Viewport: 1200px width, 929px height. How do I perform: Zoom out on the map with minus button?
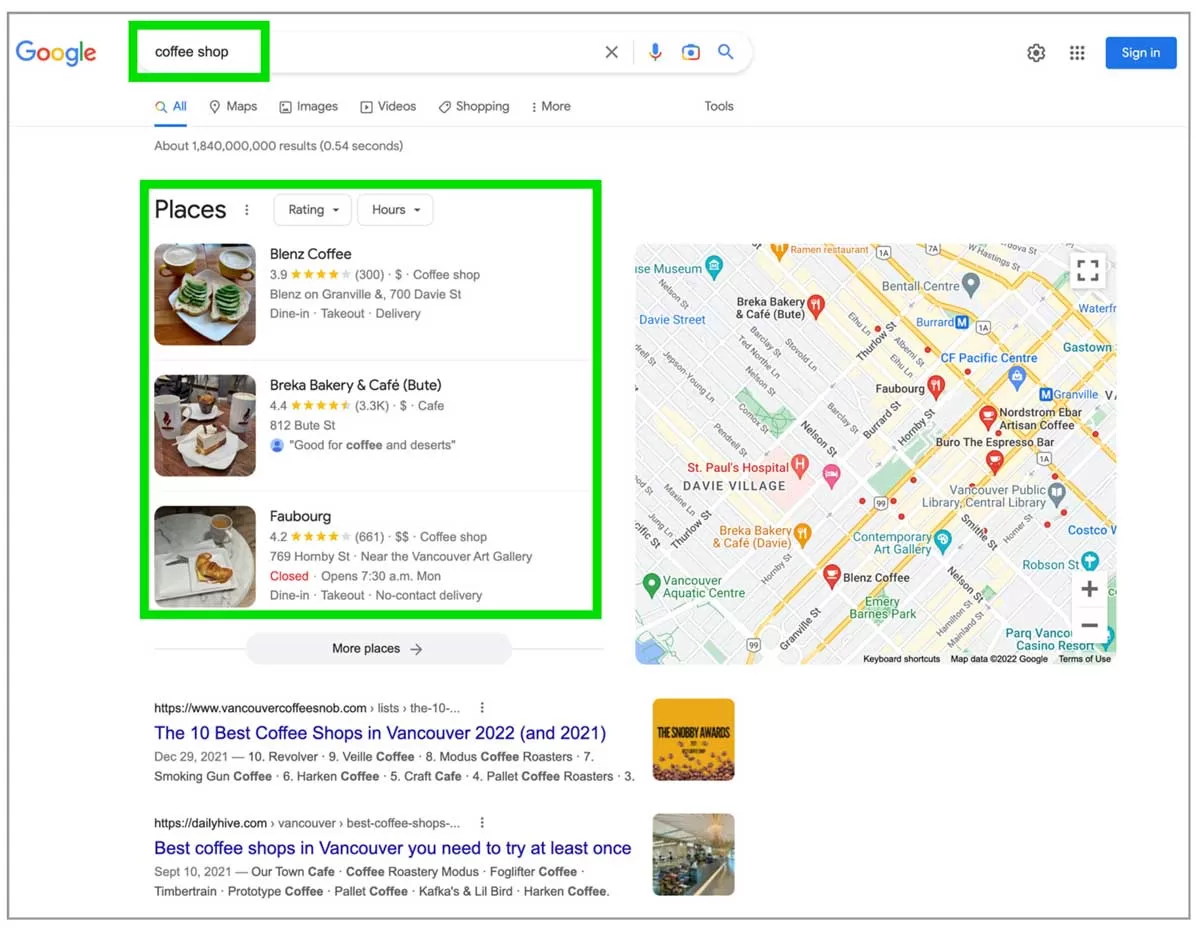pos(1089,626)
